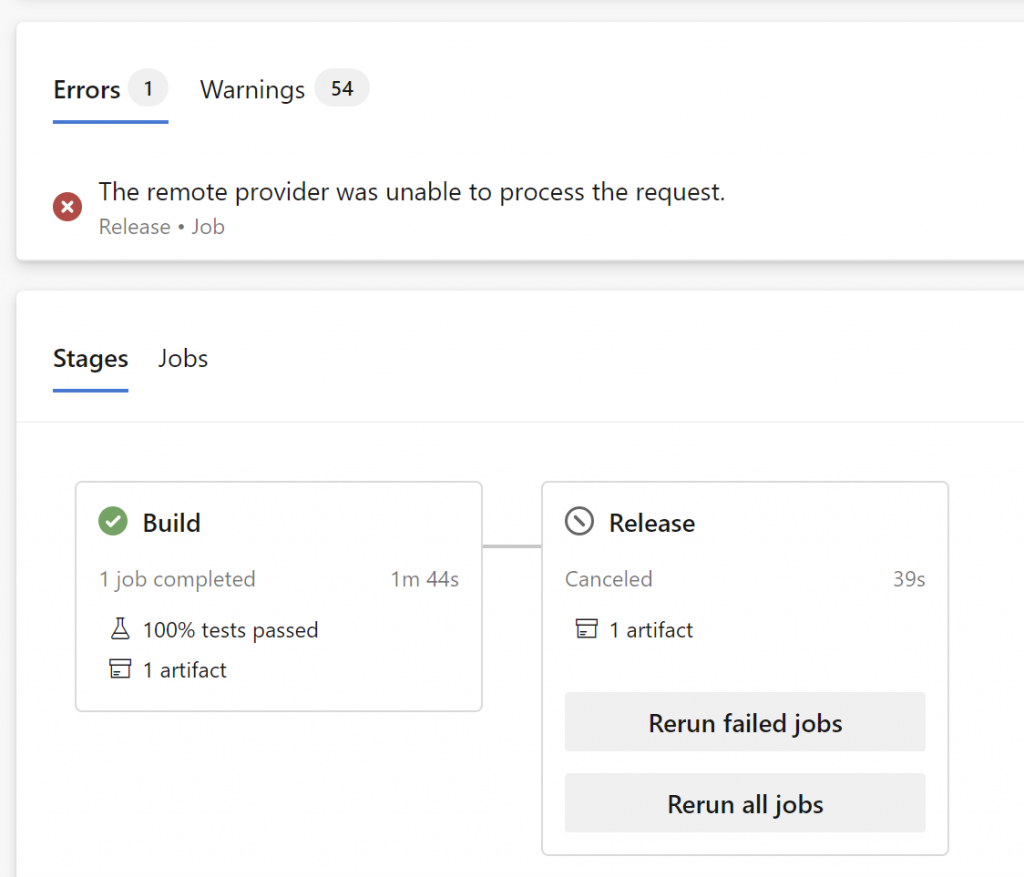The height and width of the screenshot is (877, 1024).
Task: Click the Canceled status text
Action: (609, 579)
